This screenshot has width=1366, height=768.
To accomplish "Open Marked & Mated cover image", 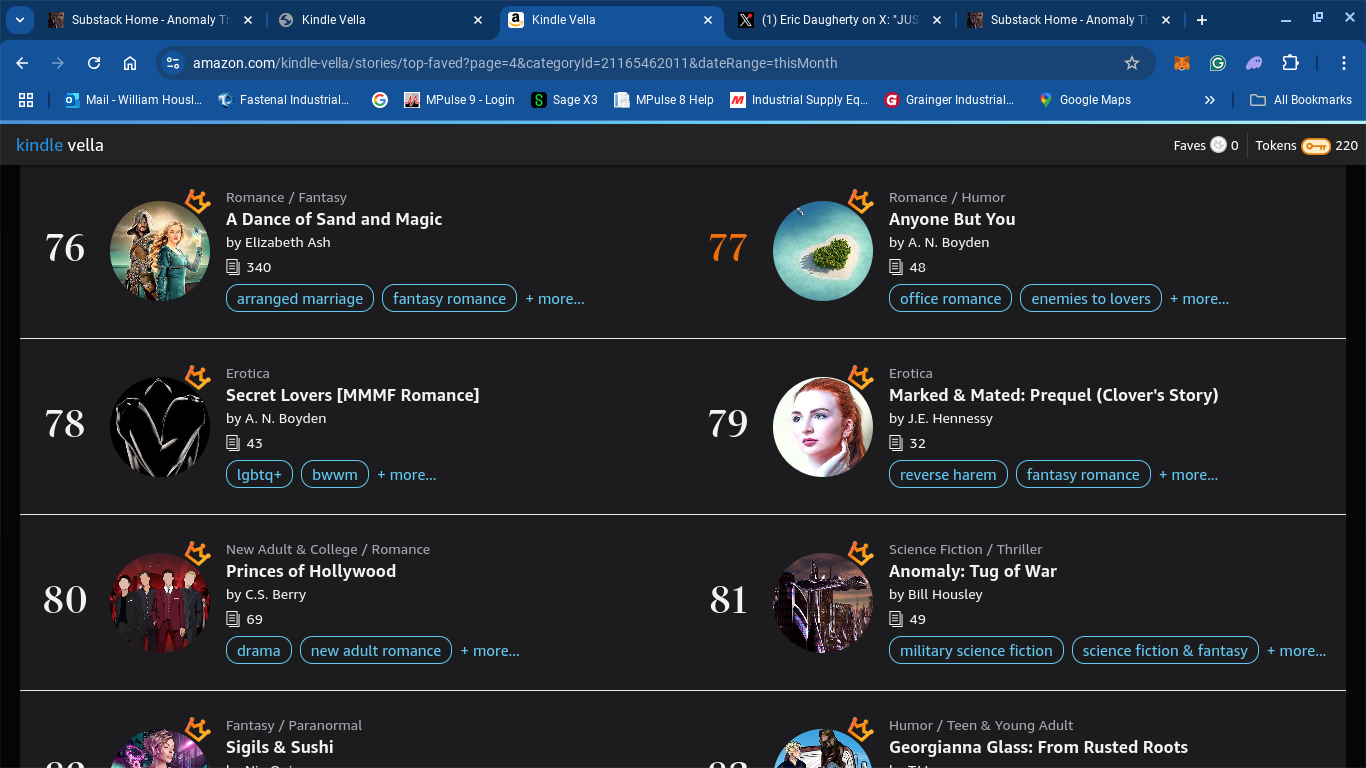I will (823, 427).
